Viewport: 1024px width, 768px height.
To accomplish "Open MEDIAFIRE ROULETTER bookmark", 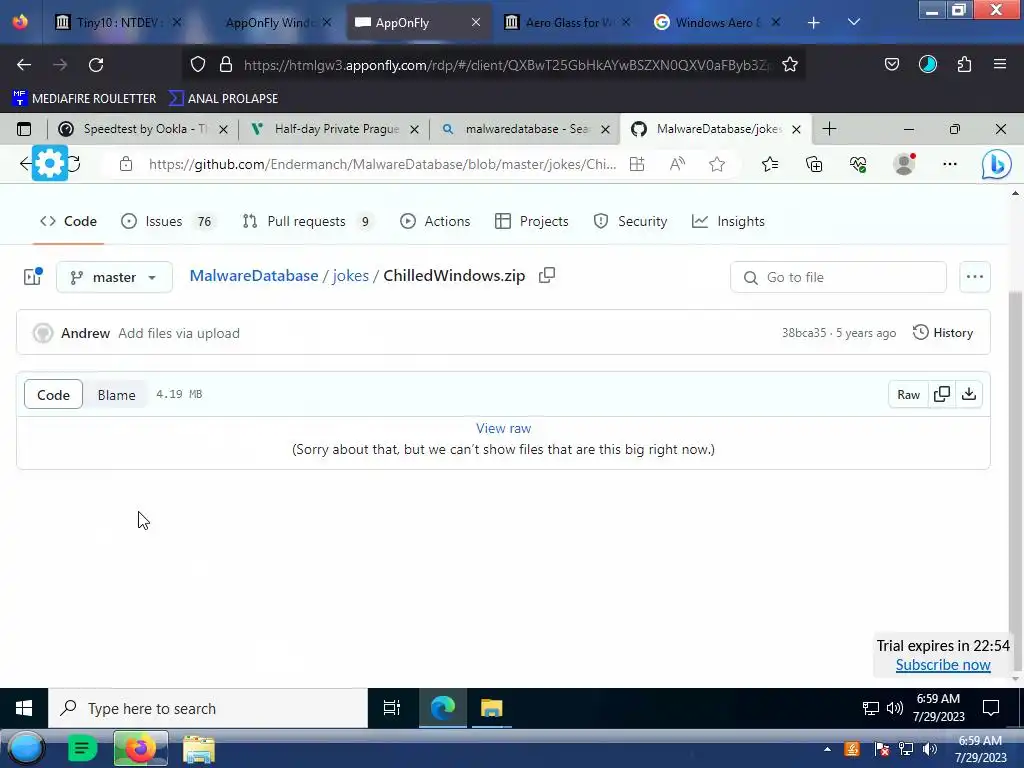I will pos(84,99).
